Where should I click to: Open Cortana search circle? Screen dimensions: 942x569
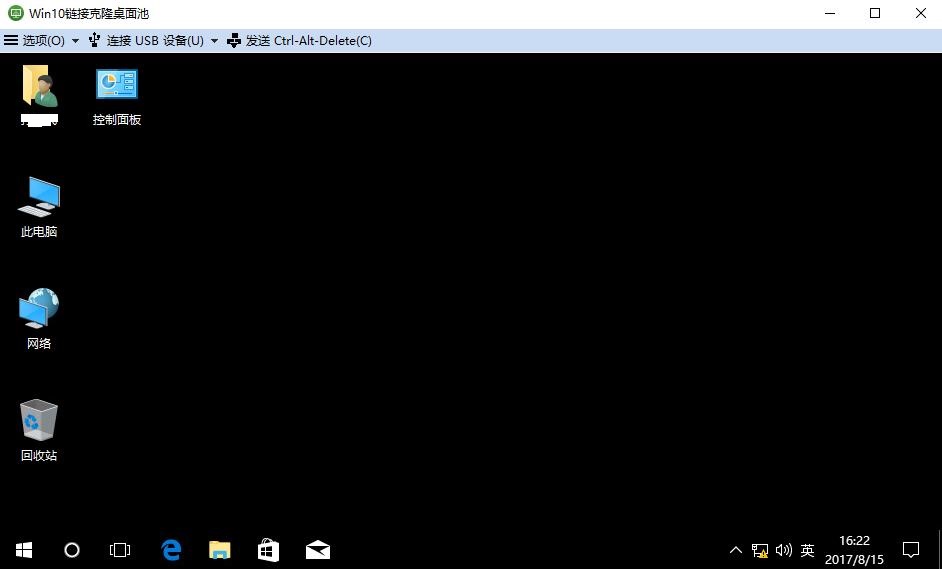click(72, 550)
